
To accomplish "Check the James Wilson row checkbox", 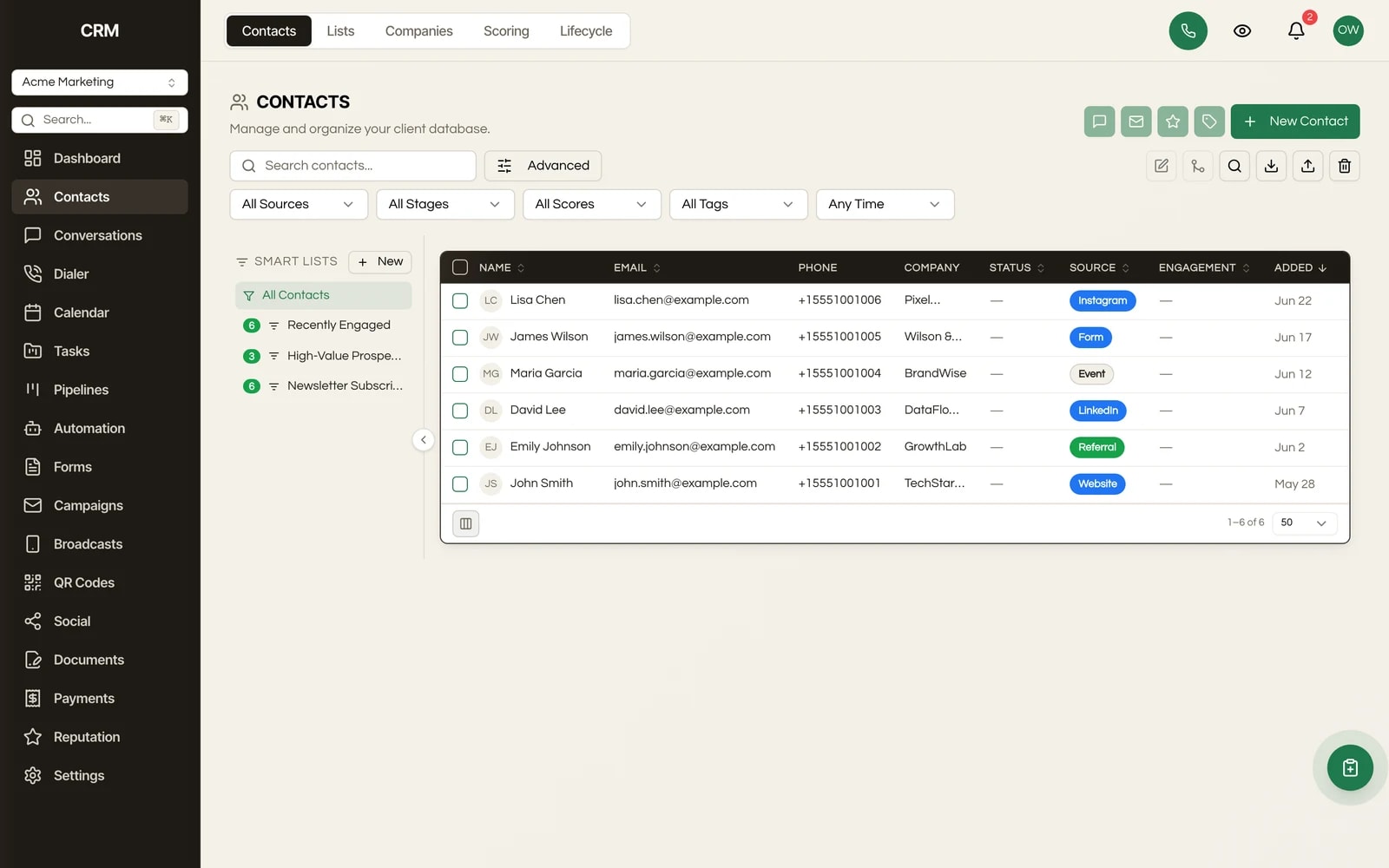I will (460, 337).
